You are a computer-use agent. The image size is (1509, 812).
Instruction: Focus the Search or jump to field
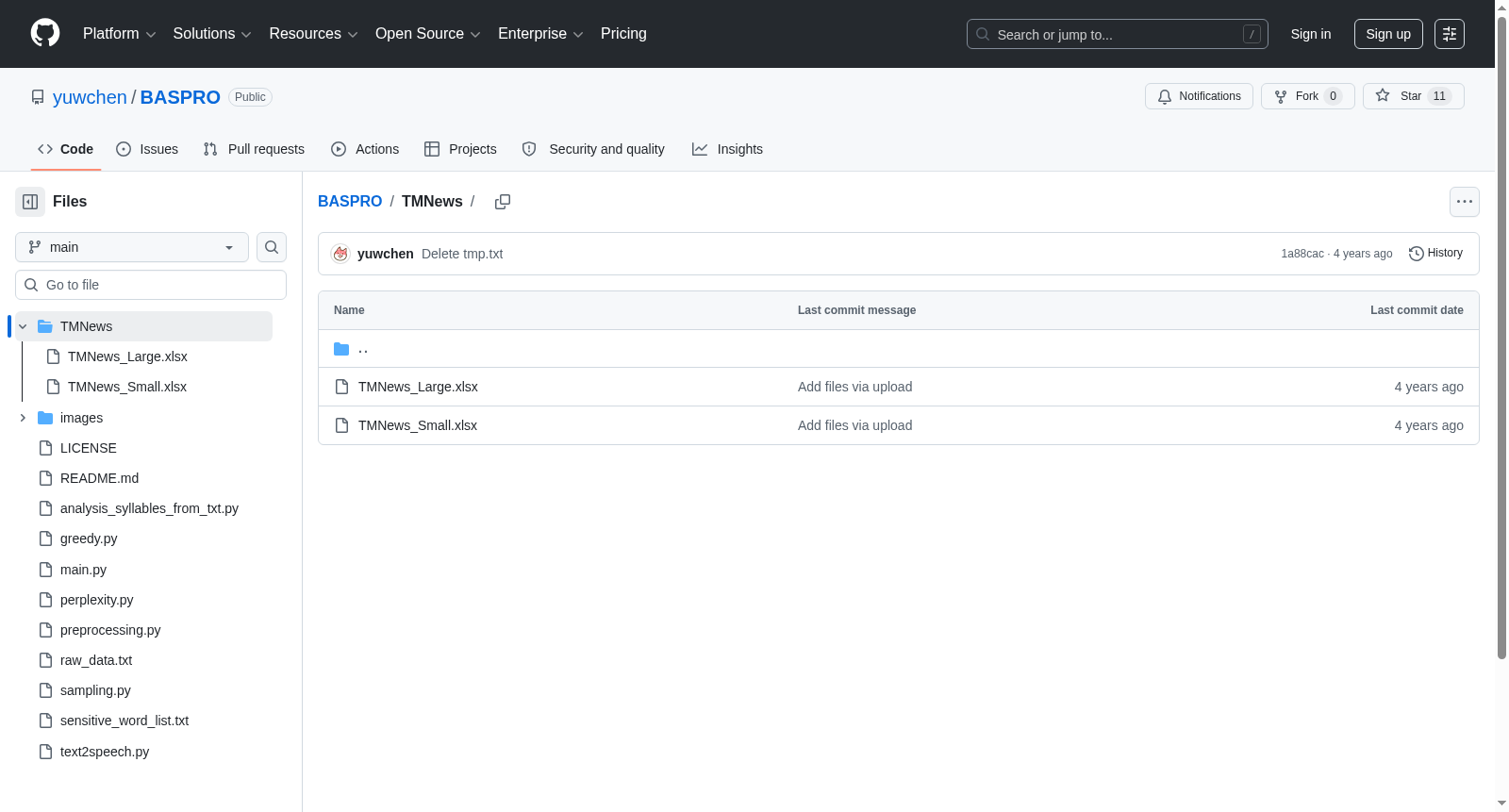point(1118,34)
